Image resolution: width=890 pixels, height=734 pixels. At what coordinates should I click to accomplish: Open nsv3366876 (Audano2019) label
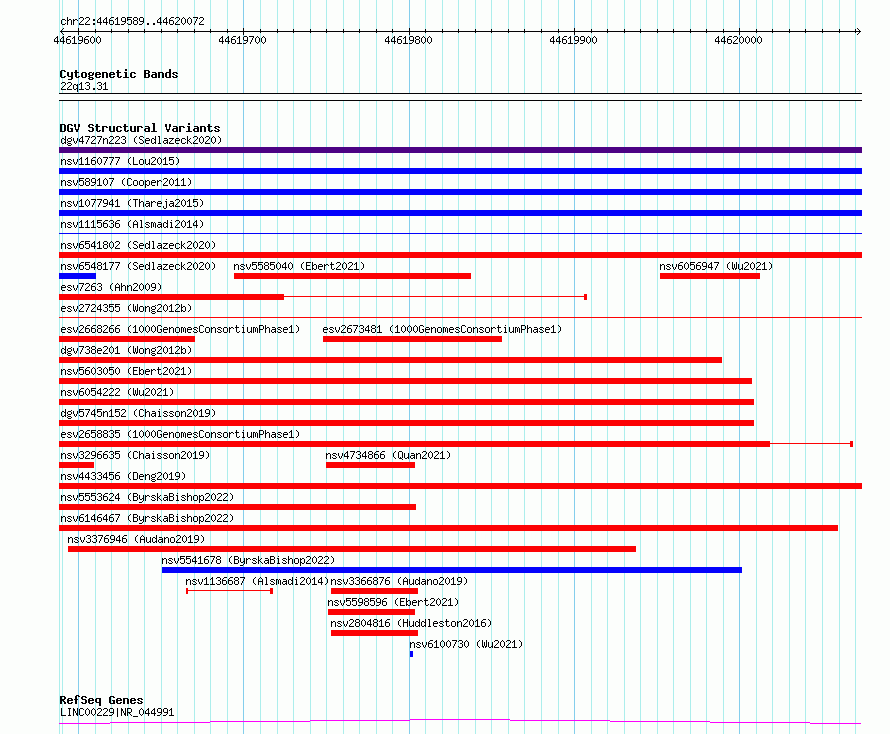(x=399, y=581)
